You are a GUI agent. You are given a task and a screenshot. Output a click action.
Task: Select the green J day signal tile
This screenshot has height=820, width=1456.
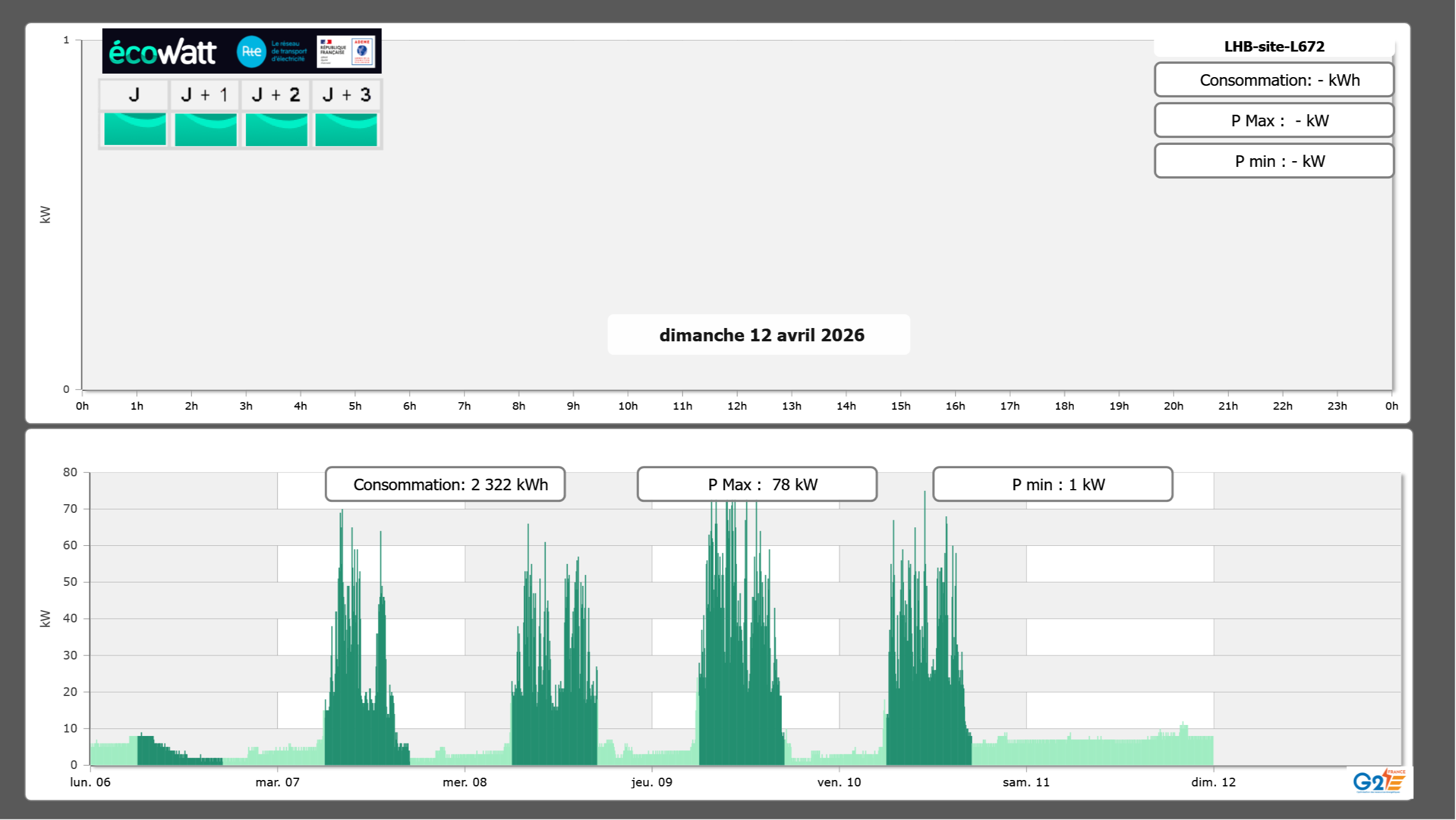tap(135, 129)
